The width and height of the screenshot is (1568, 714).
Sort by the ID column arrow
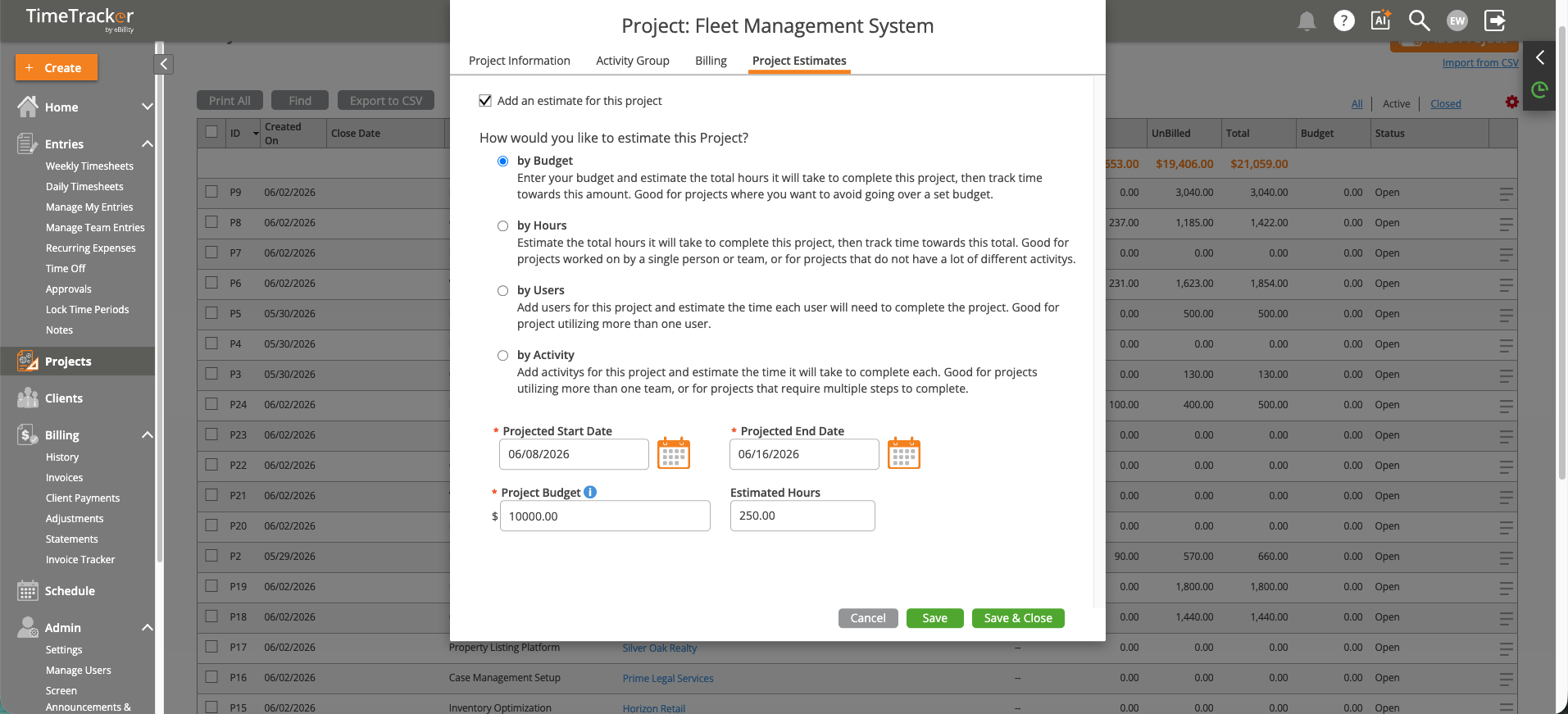(256, 133)
